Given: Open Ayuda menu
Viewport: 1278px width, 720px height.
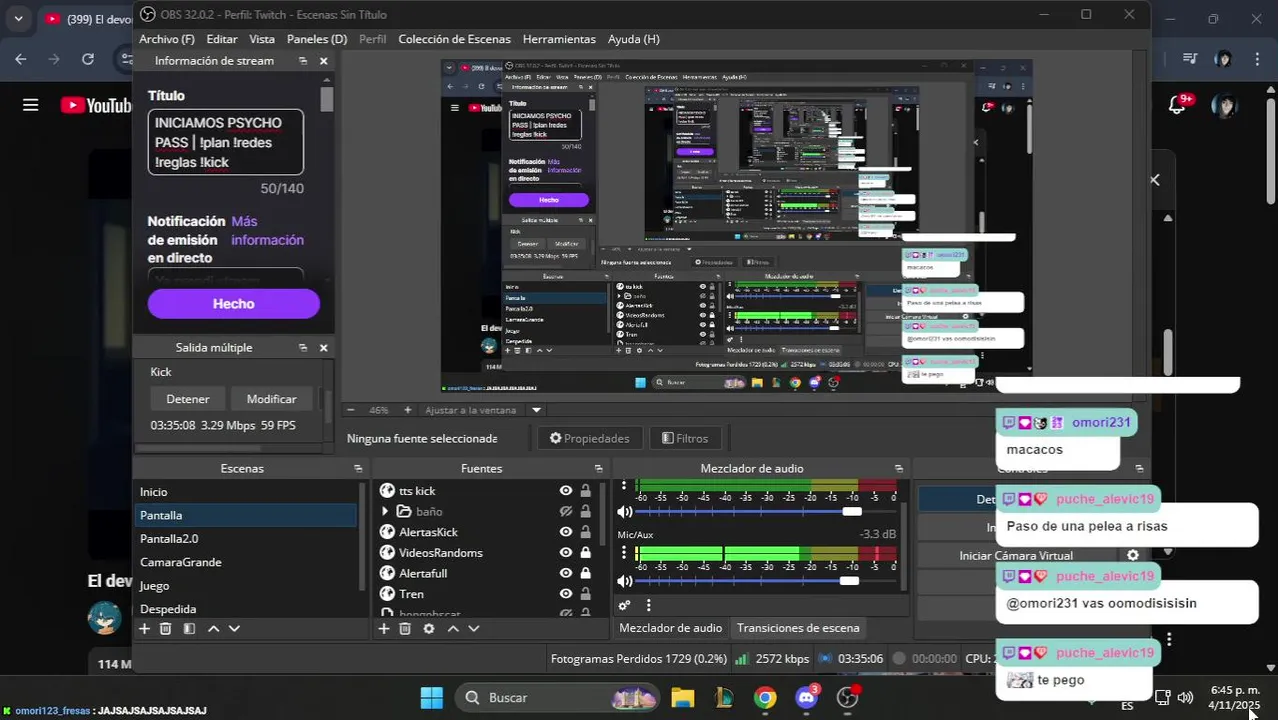Looking at the screenshot, I should click(634, 39).
